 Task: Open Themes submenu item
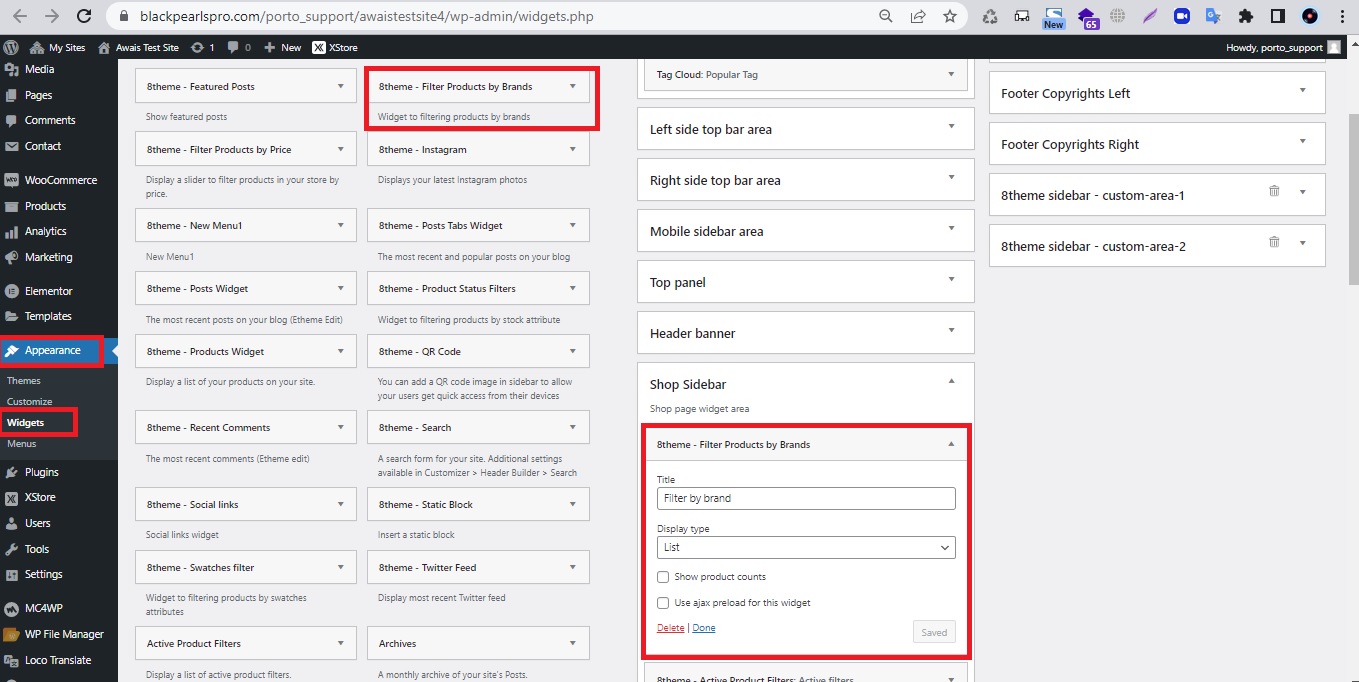pos(24,381)
